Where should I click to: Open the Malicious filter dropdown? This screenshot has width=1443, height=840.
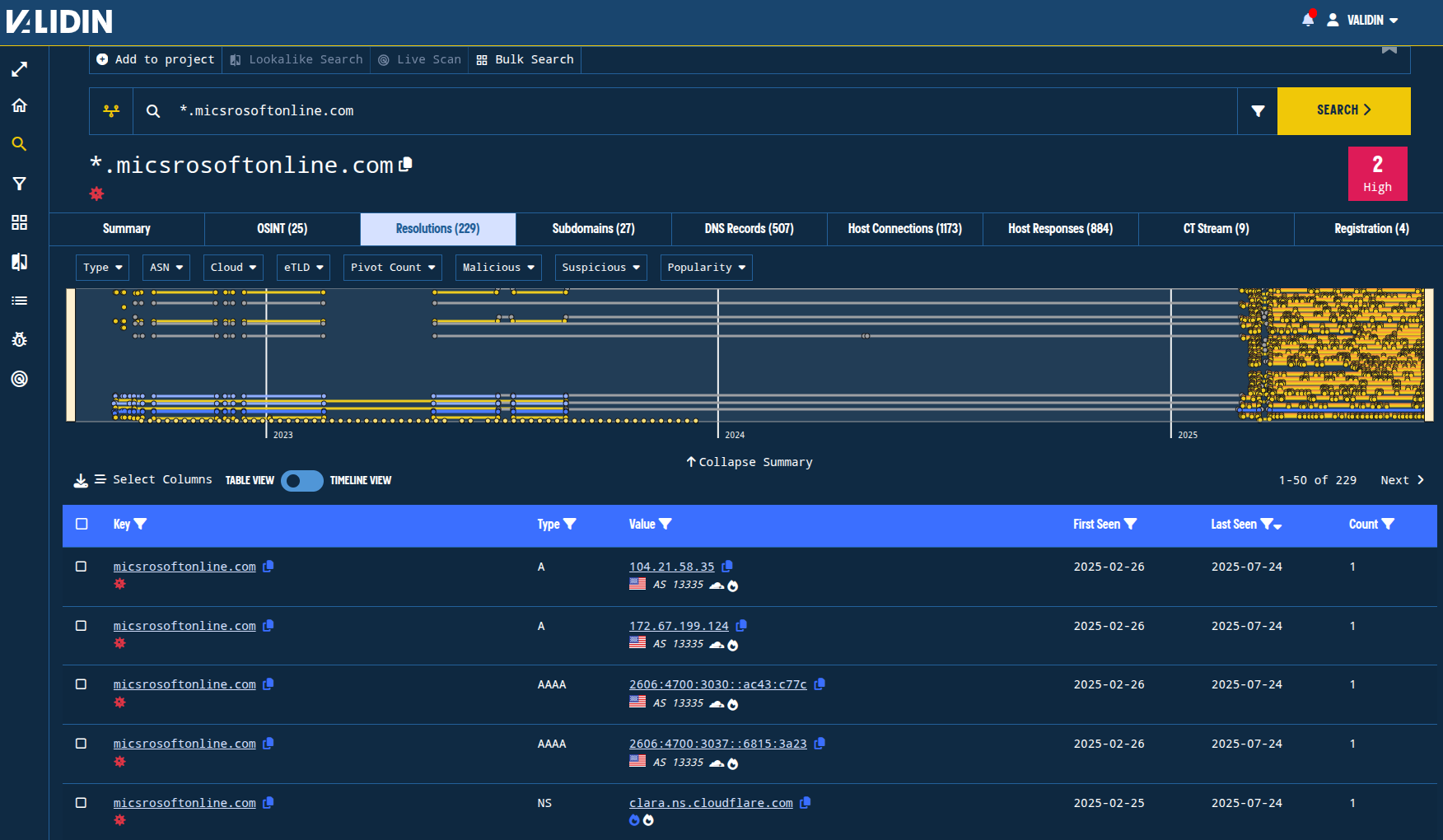click(498, 268)
